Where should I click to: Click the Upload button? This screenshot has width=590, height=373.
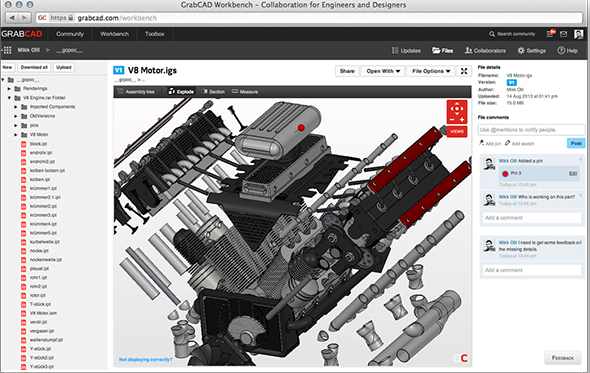(64, 67)
